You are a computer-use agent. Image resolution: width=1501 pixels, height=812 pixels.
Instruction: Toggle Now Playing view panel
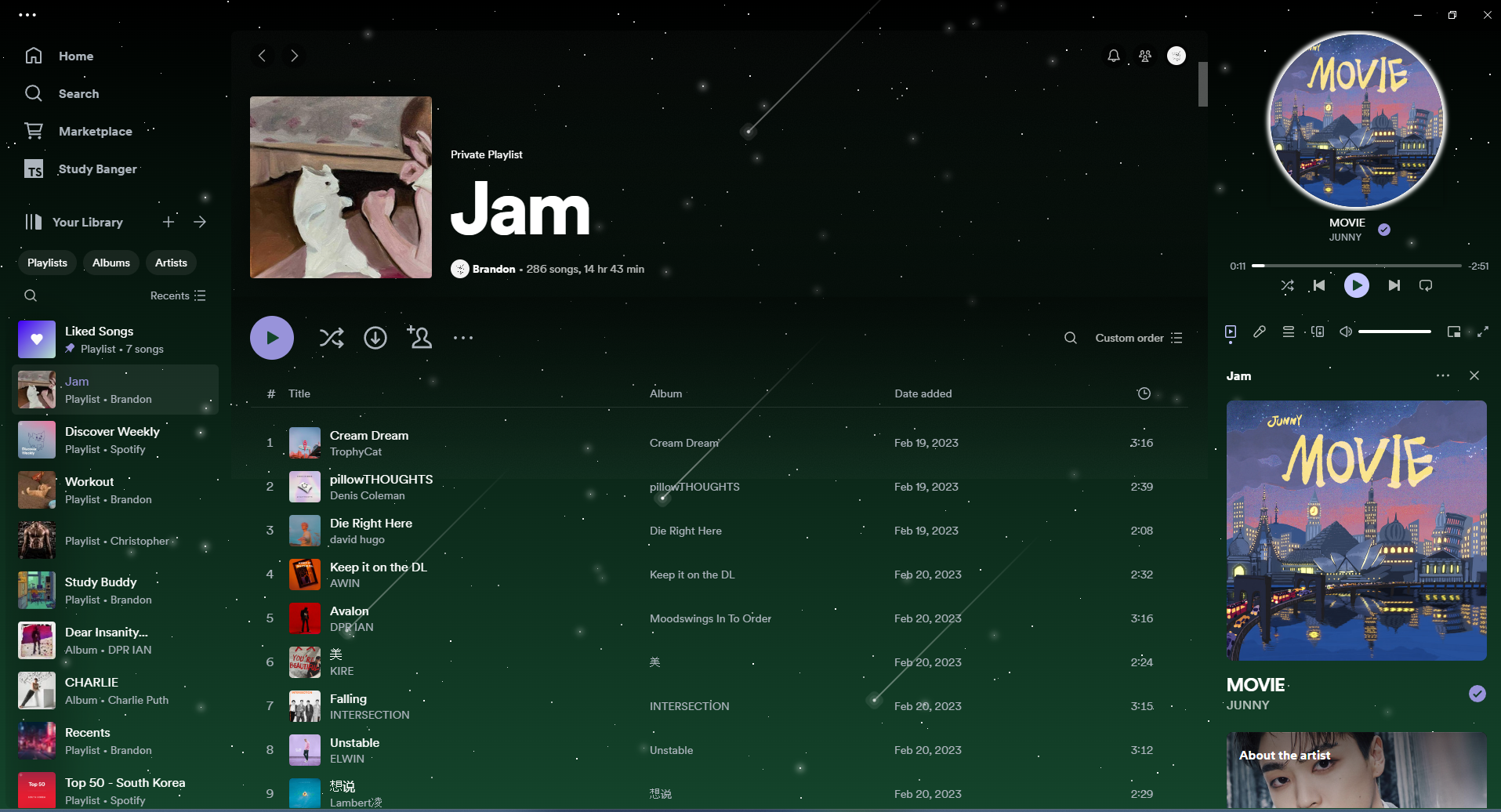coord(1231,332)
